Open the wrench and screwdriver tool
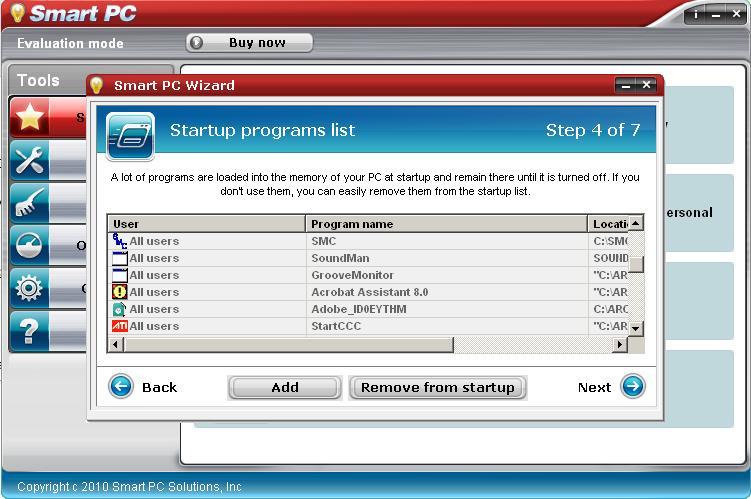751x499 pixels. click(30, 160)
